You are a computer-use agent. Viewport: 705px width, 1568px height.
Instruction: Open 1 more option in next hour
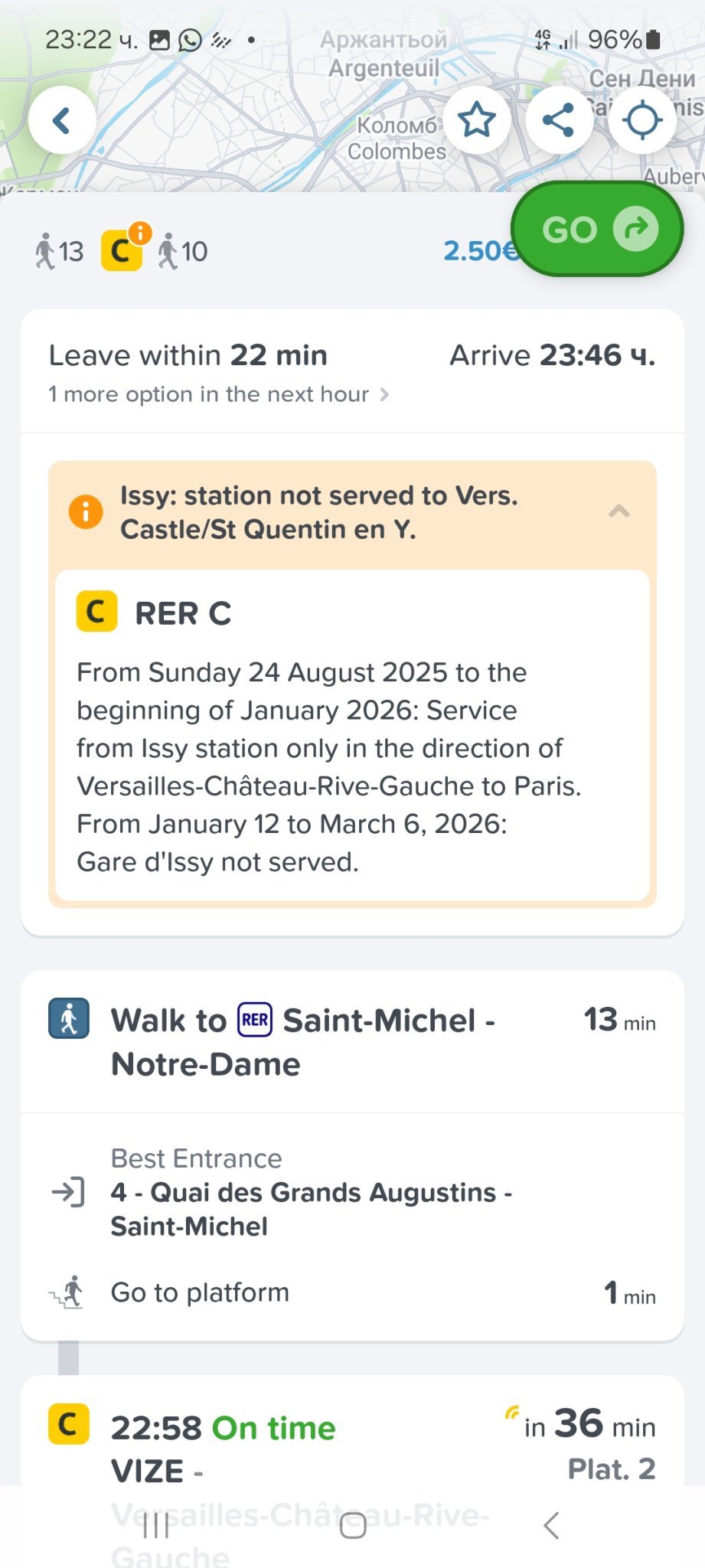pyautogui.click(x=218, y=394)
